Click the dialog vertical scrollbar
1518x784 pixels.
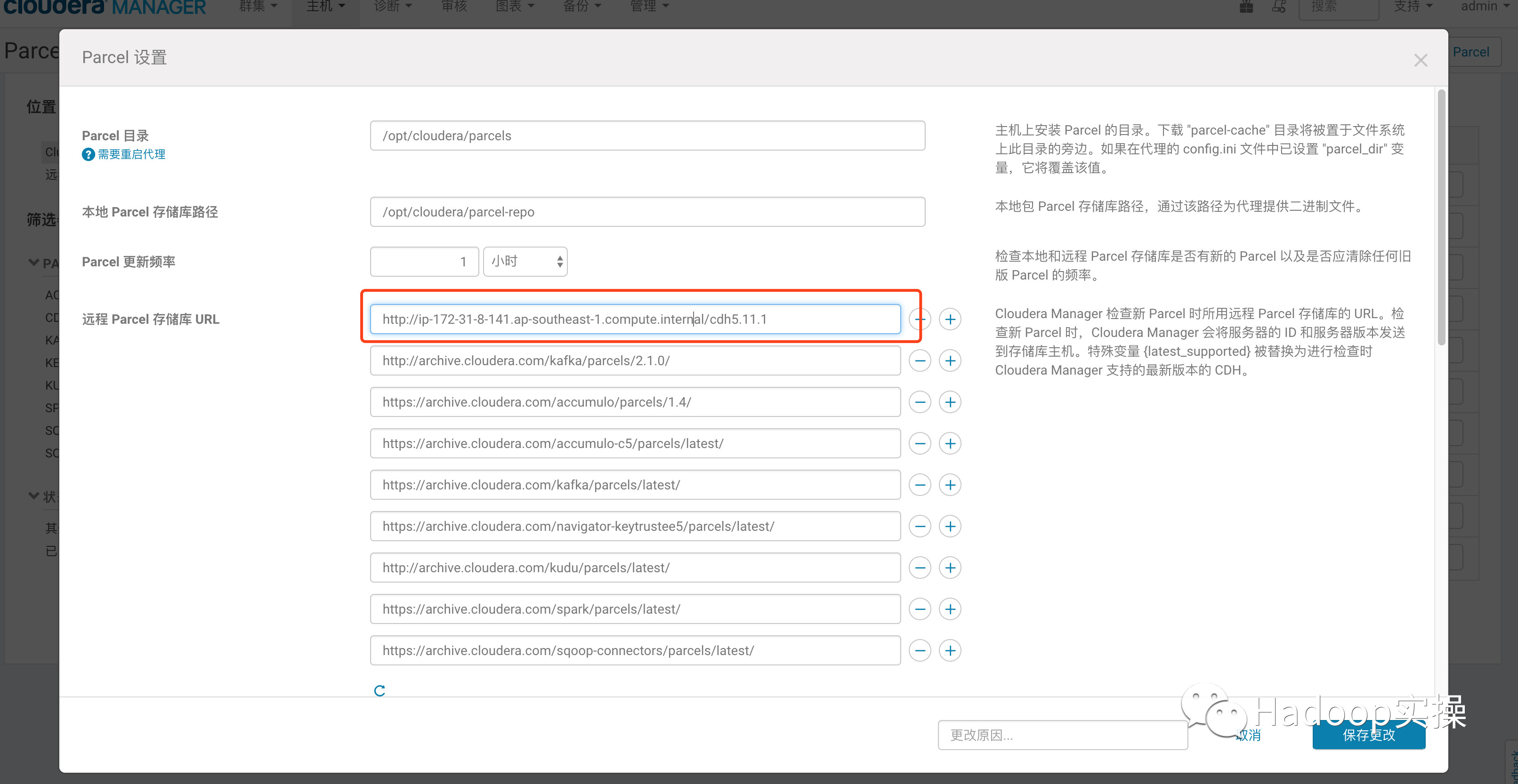point(1441,217)
